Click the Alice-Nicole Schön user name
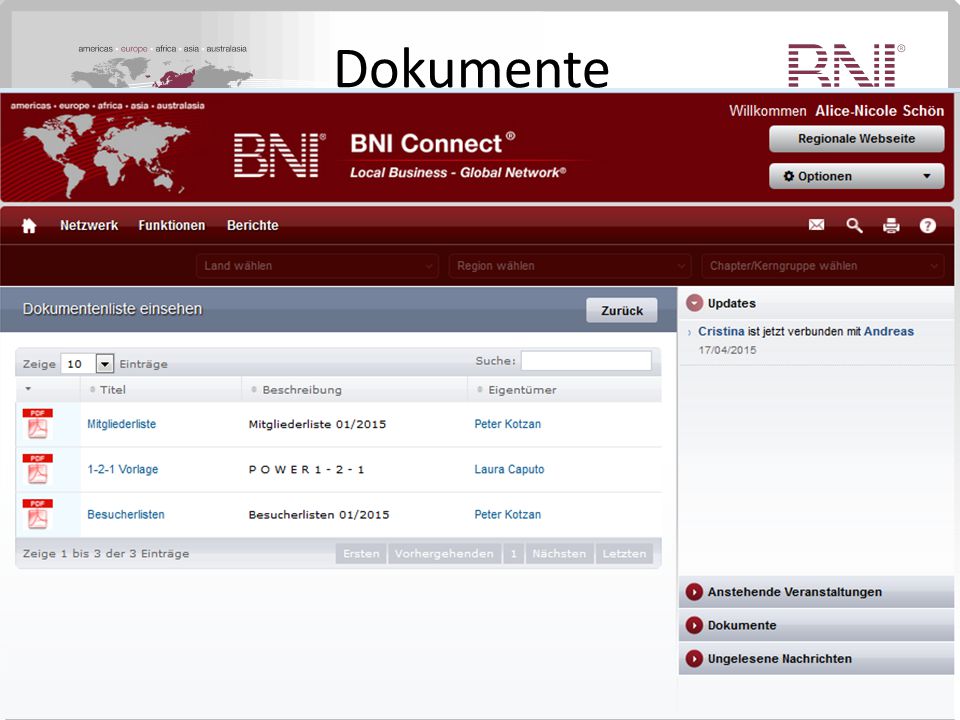Image resolution: width=960 pixels, height=720 pixels. [879, 111]
